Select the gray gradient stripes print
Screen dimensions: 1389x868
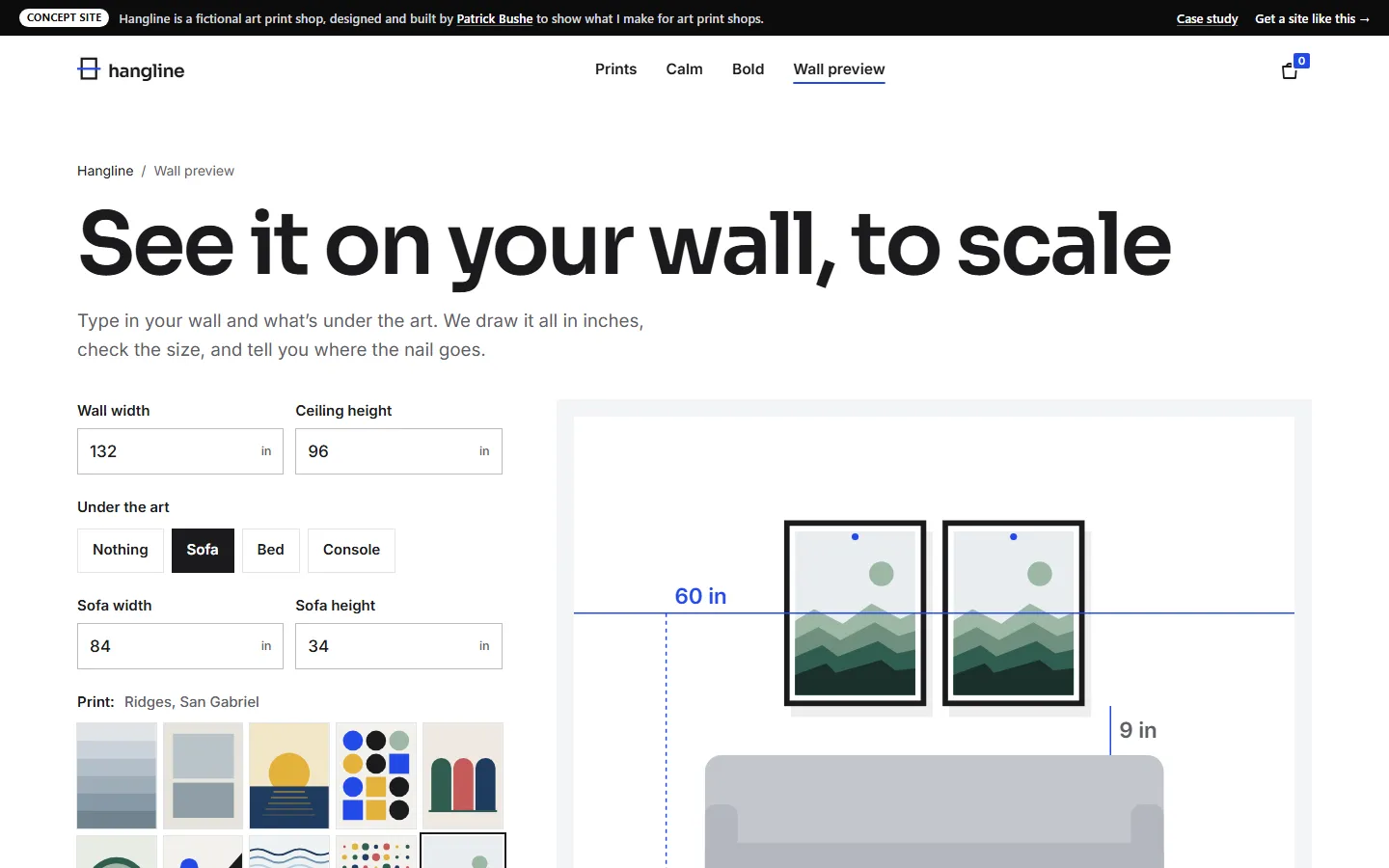[117, 775]
